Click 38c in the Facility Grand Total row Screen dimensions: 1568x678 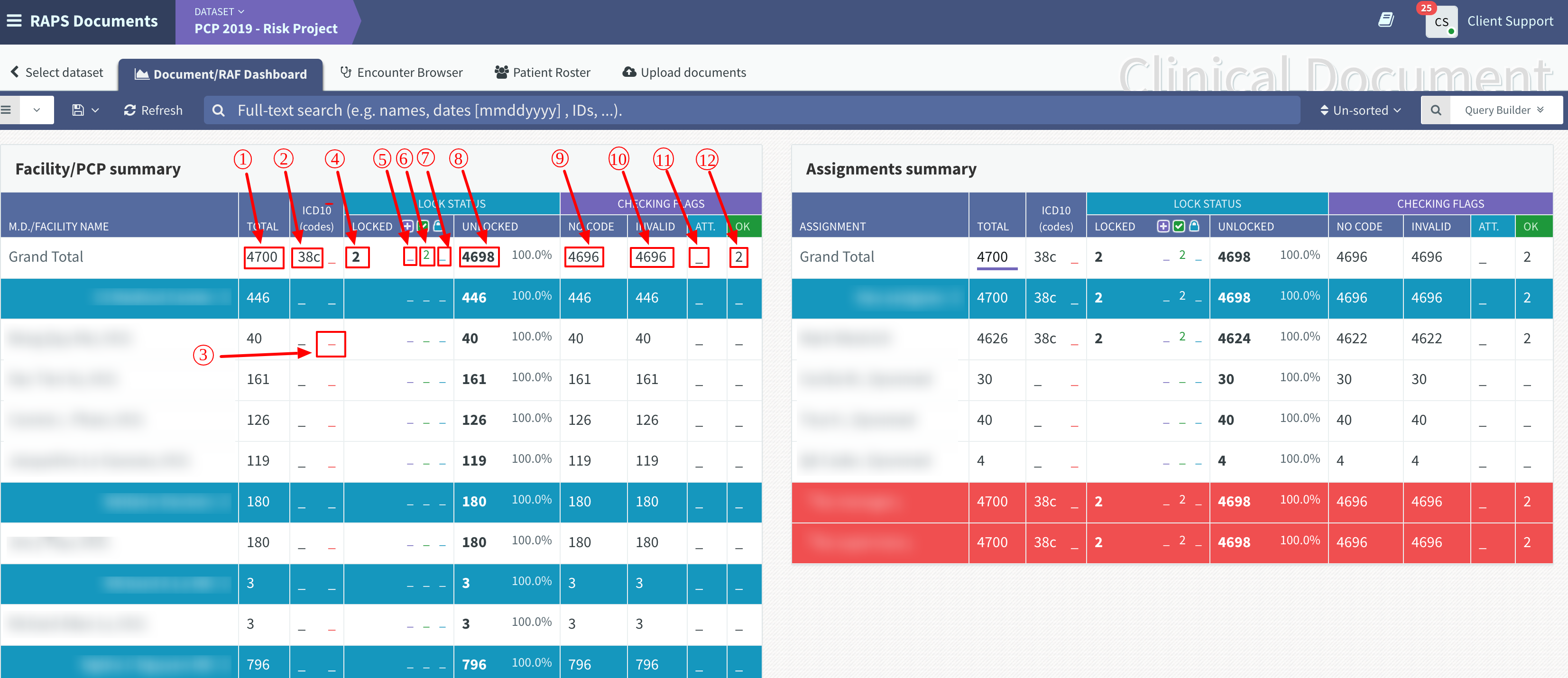[x=309, y=257]
